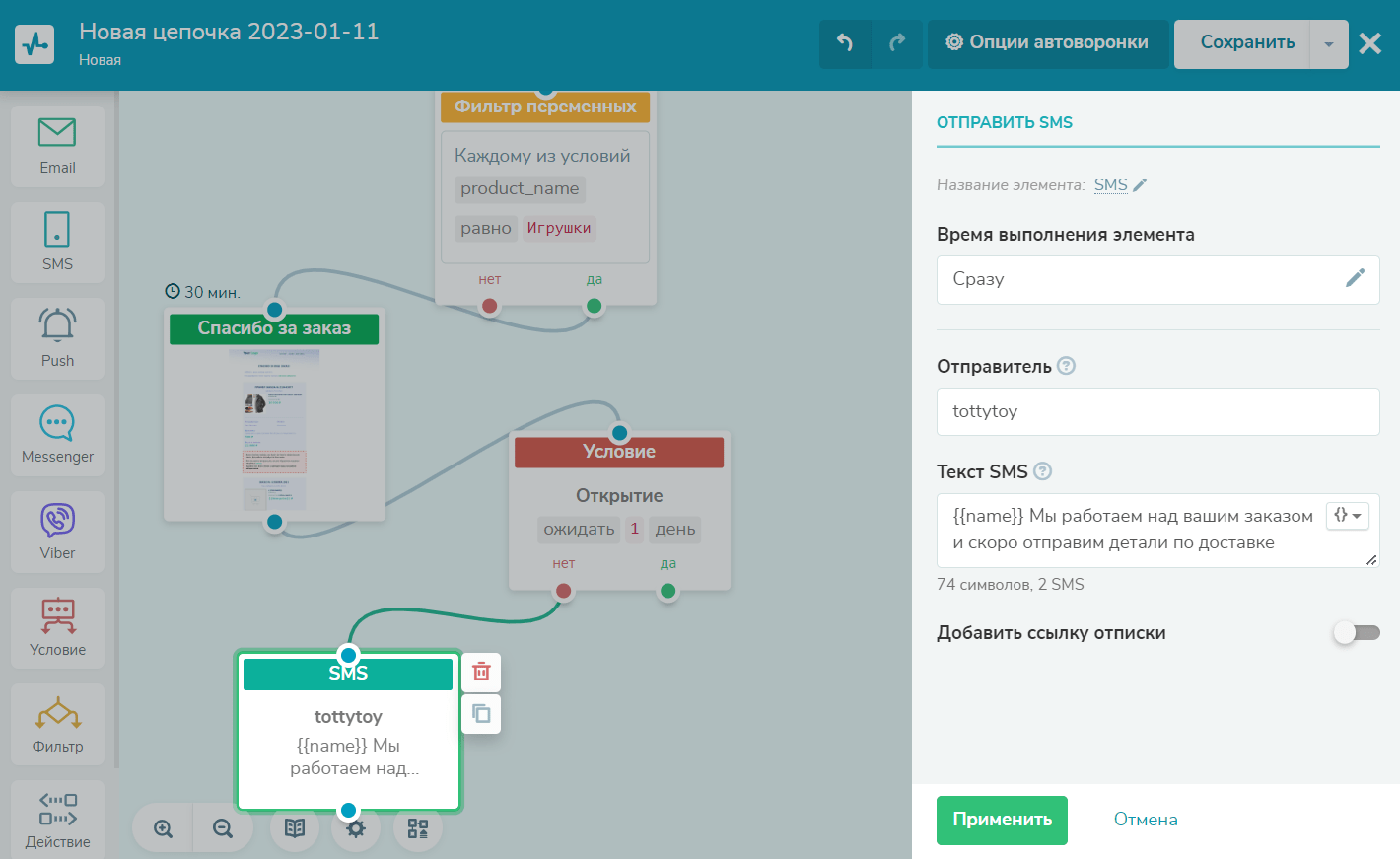
Task: Click the product_name tag in the filter
Action: pos(520,188)
